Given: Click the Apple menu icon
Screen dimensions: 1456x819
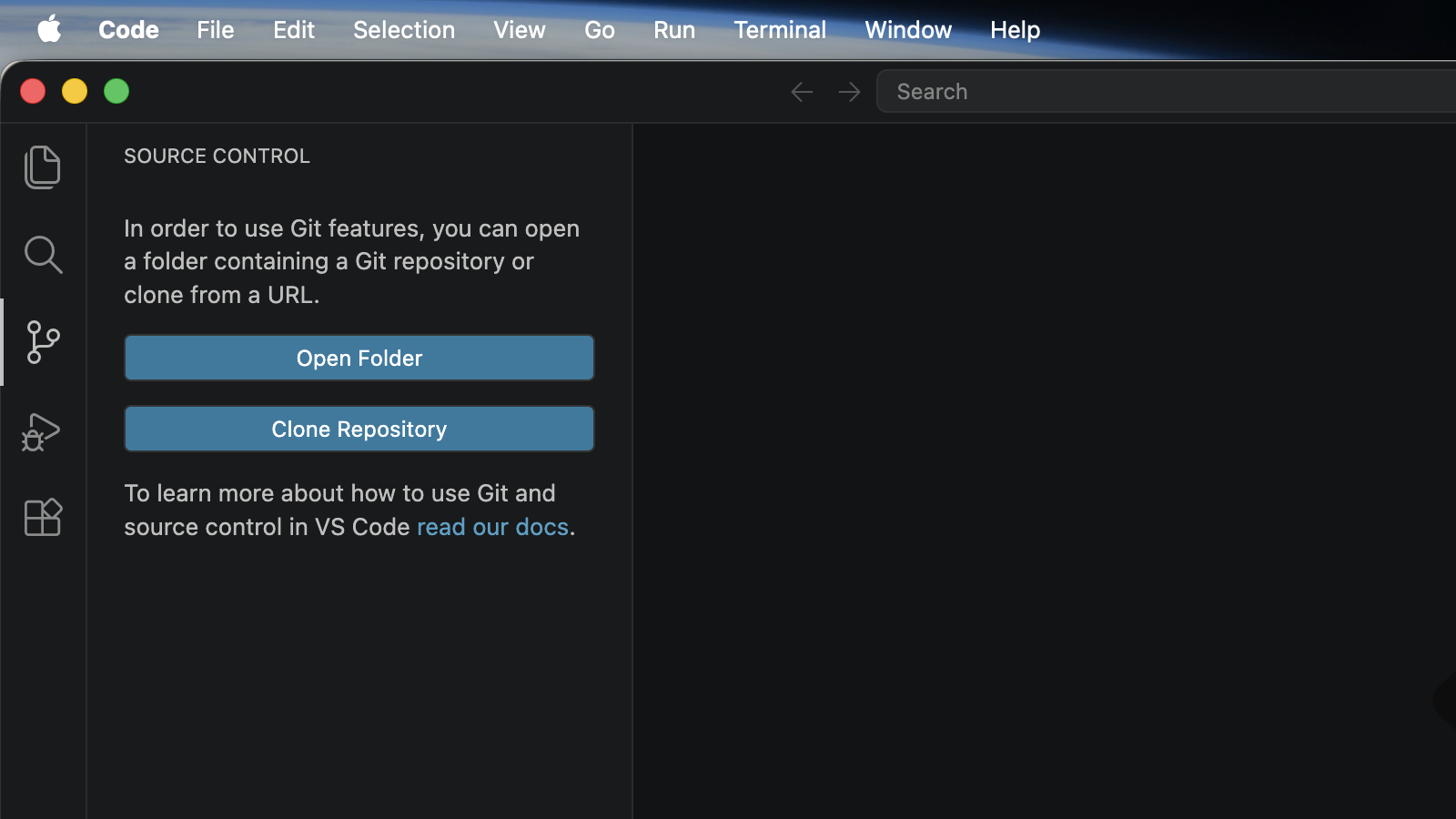Looking at the screenshot, I should [x=49, y=29].
